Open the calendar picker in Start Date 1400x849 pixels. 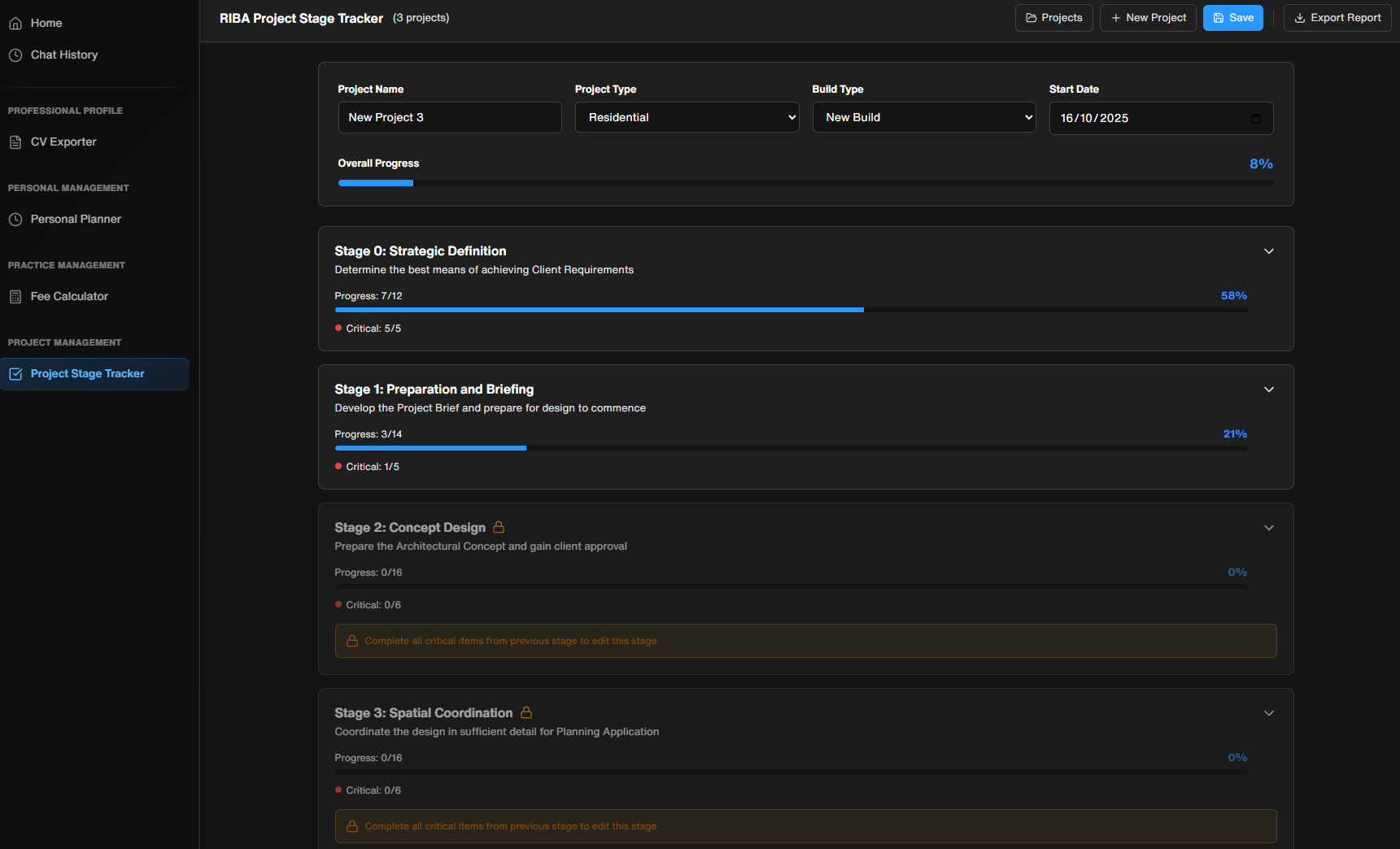point(1255,118)
